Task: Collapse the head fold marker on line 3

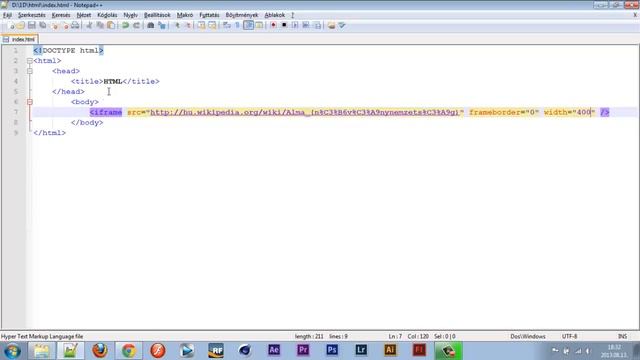Action: coord(30,71)
